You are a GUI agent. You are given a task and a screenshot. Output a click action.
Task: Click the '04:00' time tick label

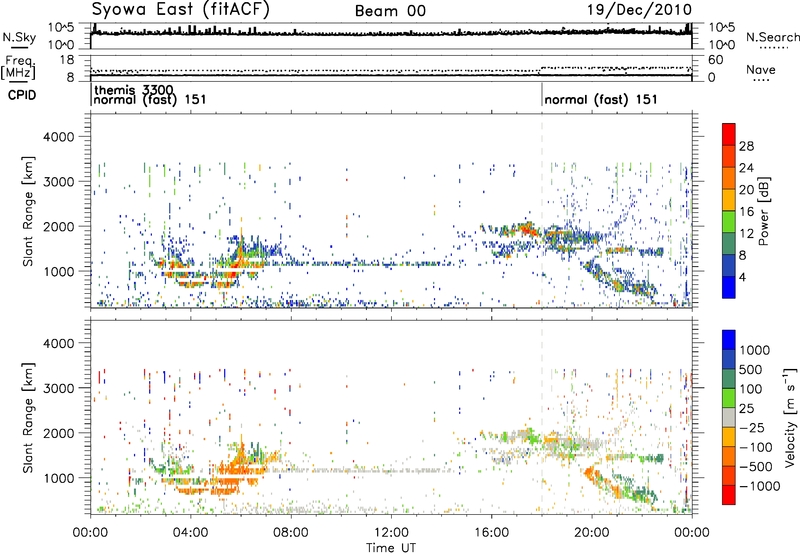(x=190, y=533)
